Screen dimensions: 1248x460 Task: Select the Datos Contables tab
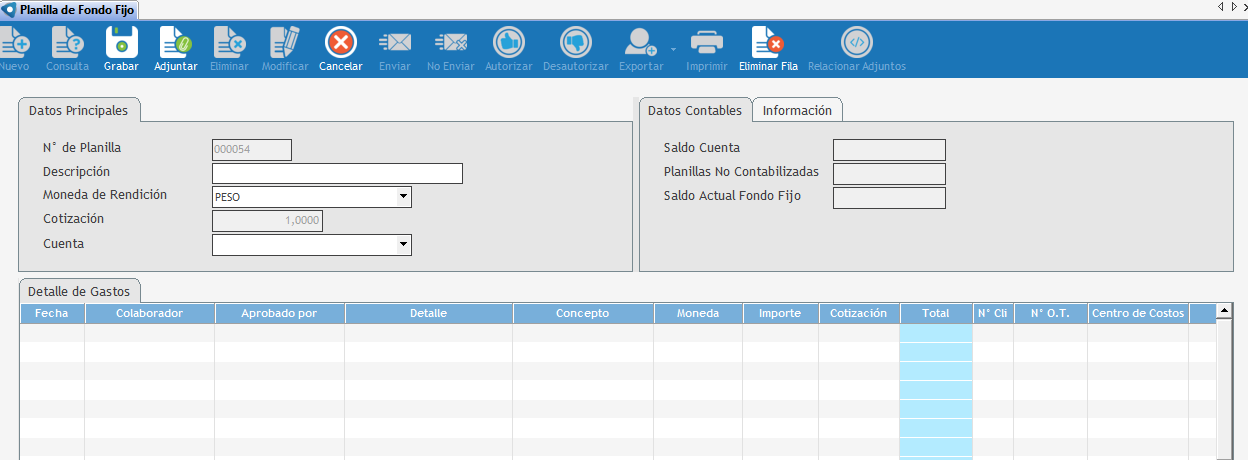click(x=695, y=111)
